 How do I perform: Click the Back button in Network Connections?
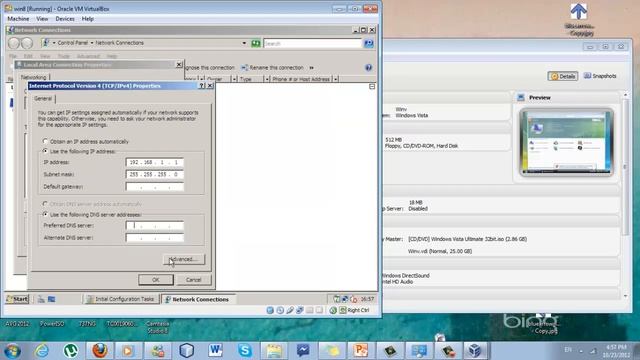pyautogui.click(x=14, y=43)
